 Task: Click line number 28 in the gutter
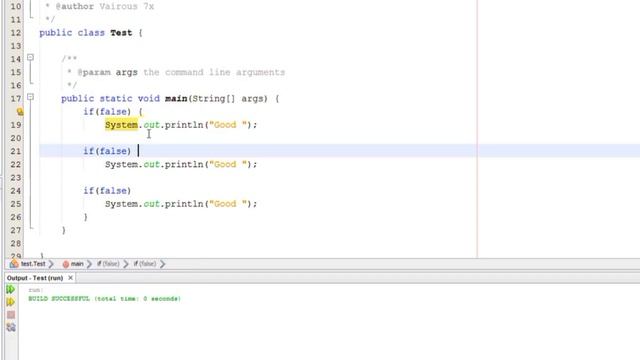tap(16, 243)
